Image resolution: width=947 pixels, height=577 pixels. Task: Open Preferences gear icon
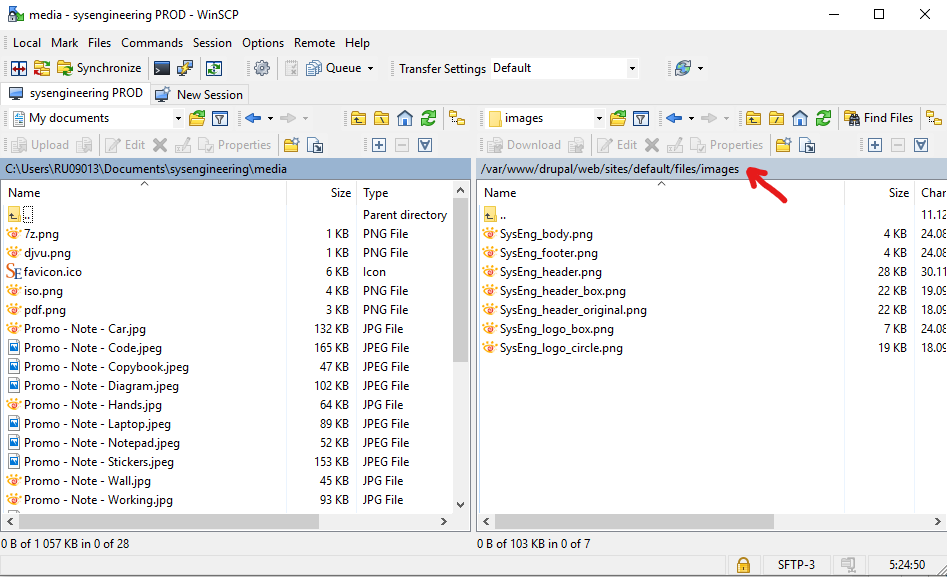pyautogui.click(x=262, y=68)
